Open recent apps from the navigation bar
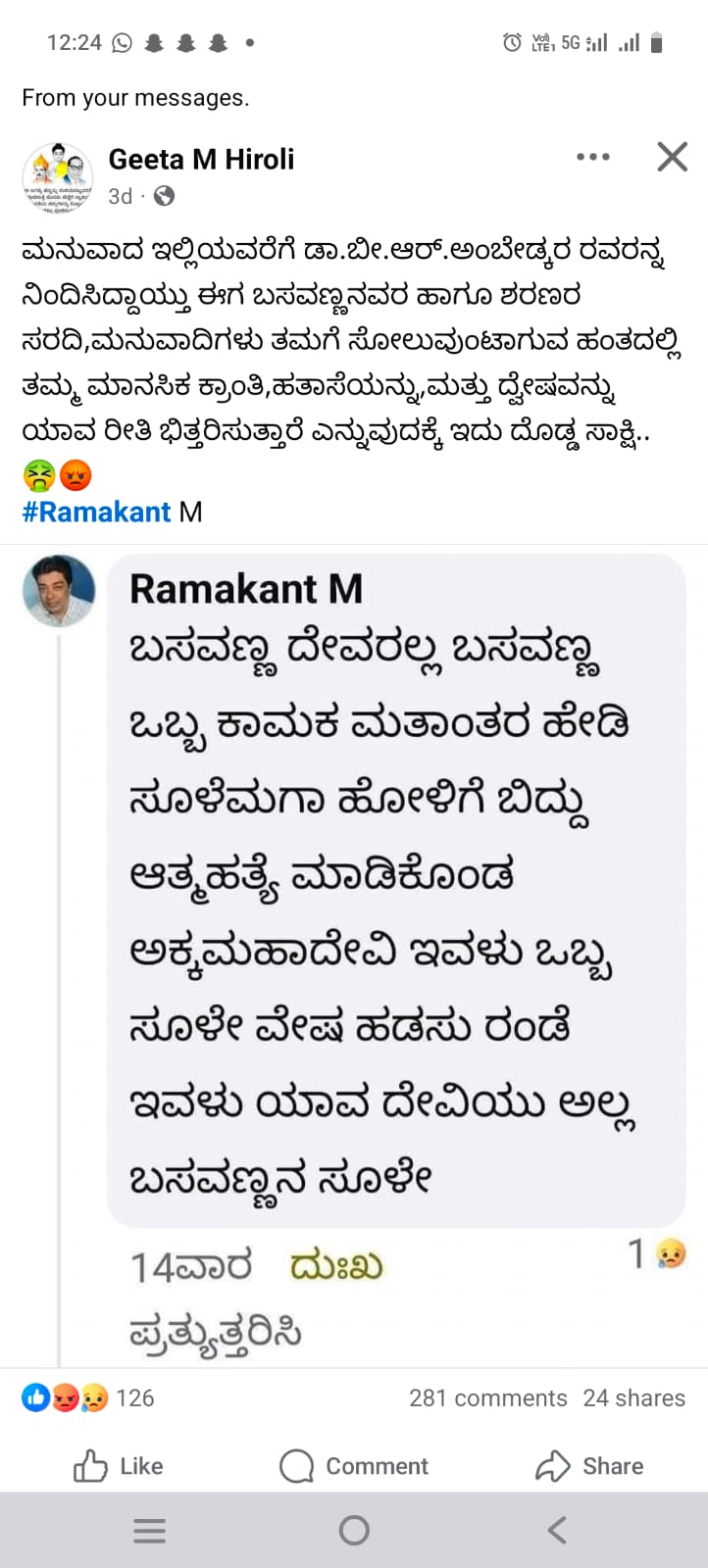 pos(149,1531)
